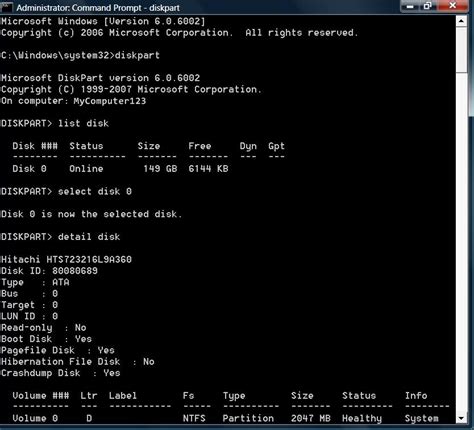Click the 'NTFS' file system value
Screen dimensions: 474x430
pyautogui.click(x=194, y=418)
